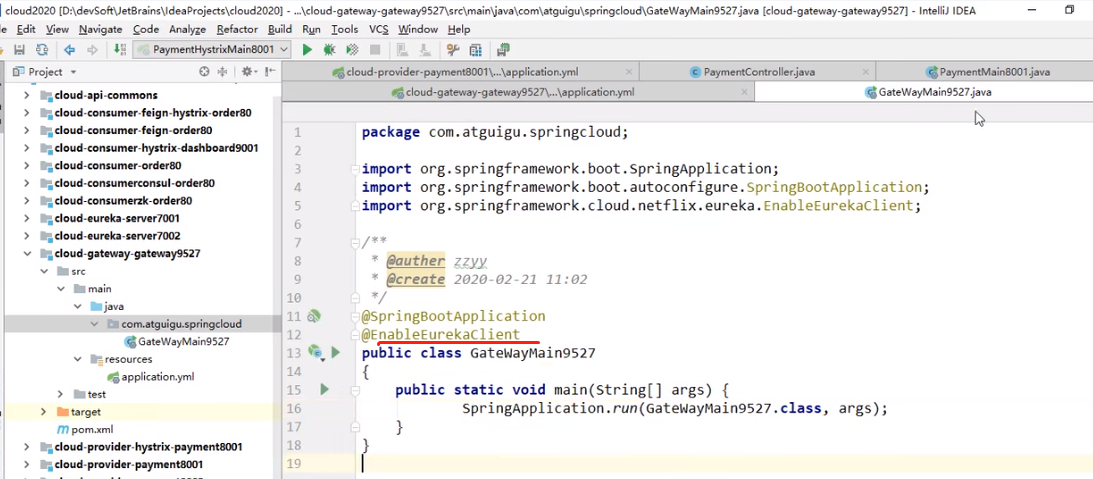Click Collapse All icon in Project panel
This screenshot has width=1093, height=479.
(222, 71)
